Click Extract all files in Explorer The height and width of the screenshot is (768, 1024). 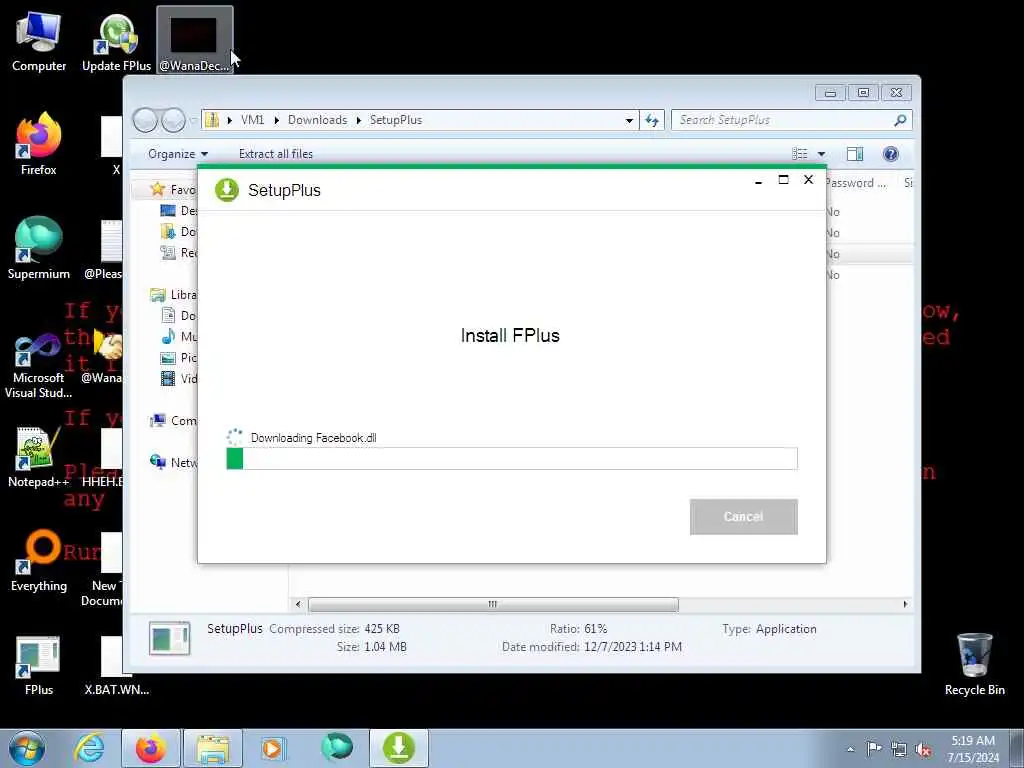tap(276, 154)
